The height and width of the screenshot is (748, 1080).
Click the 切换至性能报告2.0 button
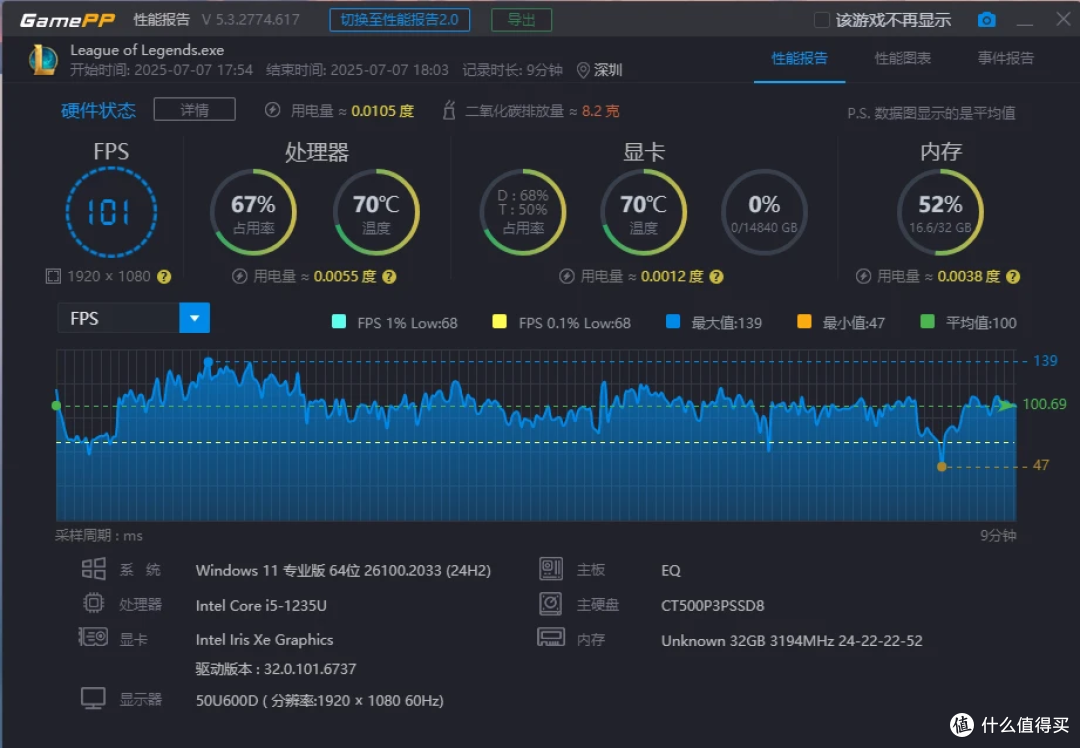pyautogui.click(x=400, y=20)
